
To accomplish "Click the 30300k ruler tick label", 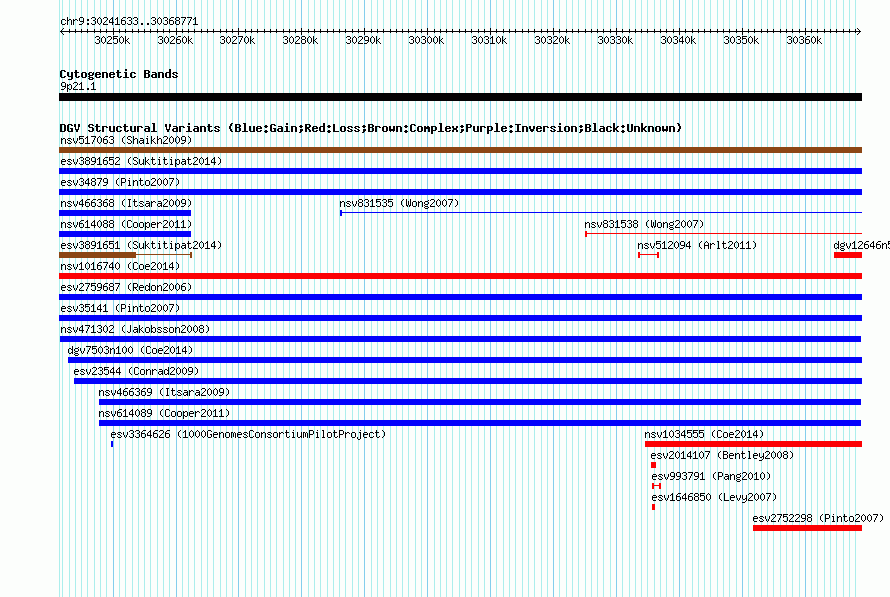I will [x=426, y=40].
